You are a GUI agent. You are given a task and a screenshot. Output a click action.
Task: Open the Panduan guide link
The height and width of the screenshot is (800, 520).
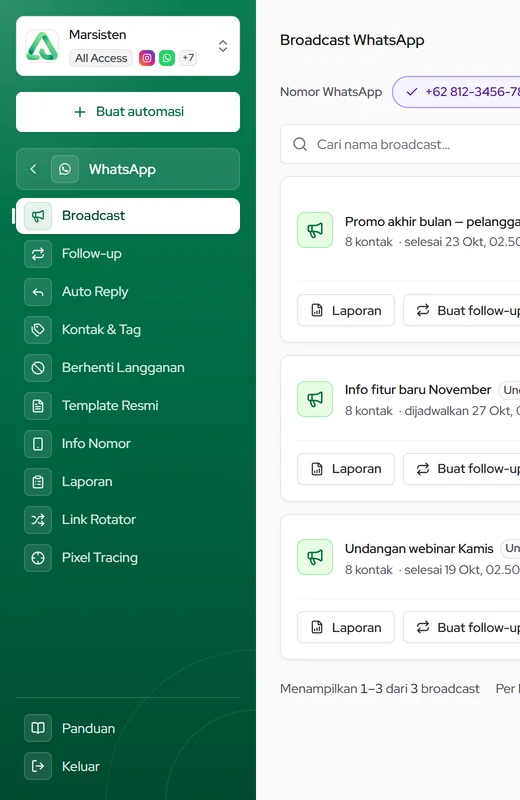pyautogui.click(x=128, y=728)
